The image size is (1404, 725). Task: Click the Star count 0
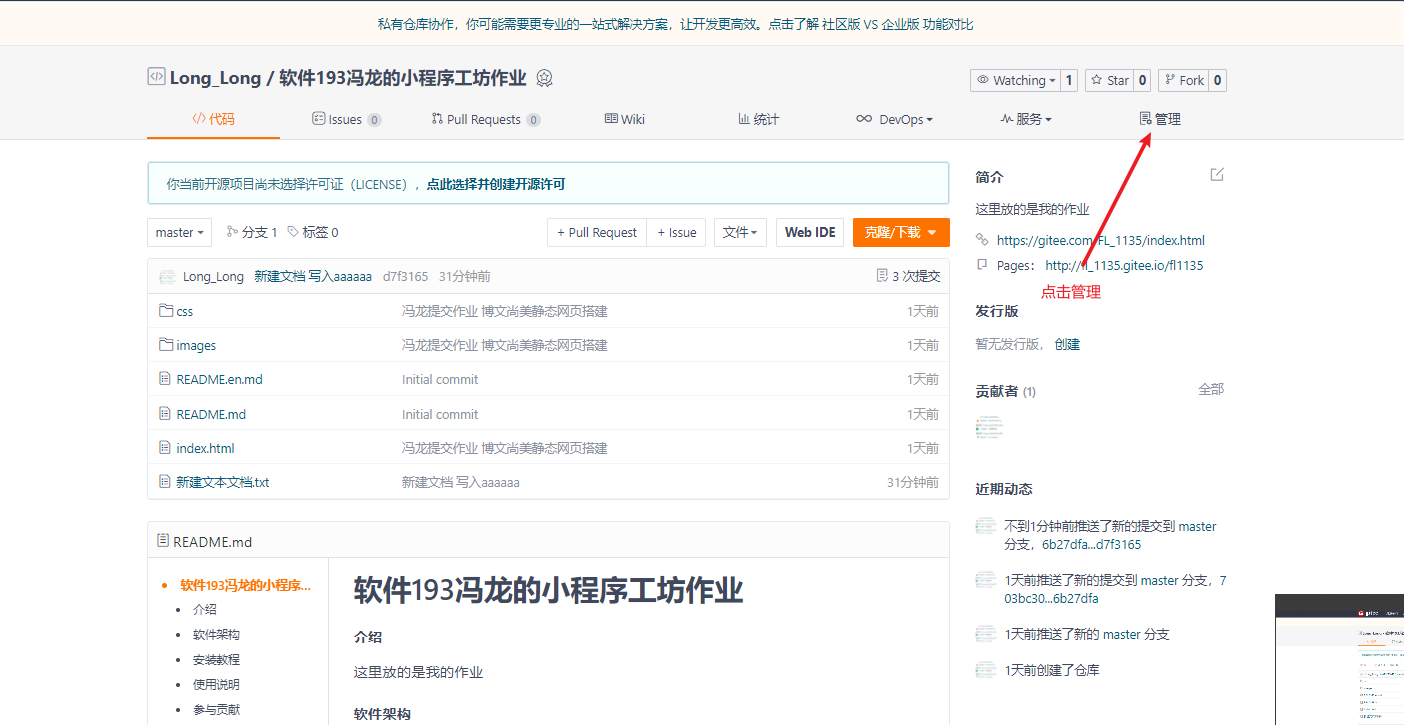point(1142,80)
